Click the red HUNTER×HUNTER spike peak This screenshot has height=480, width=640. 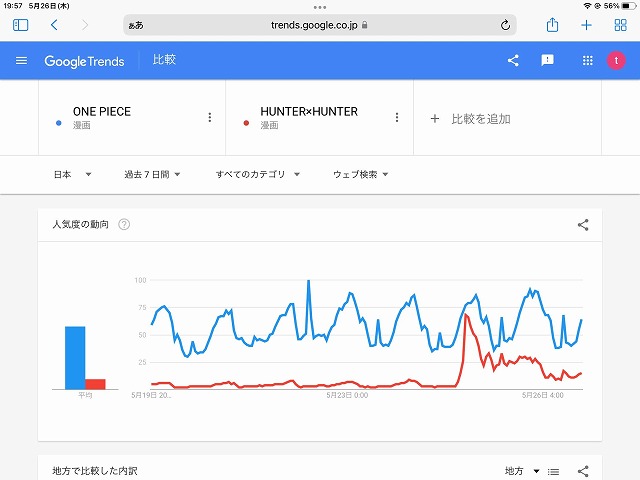point(466,315)
